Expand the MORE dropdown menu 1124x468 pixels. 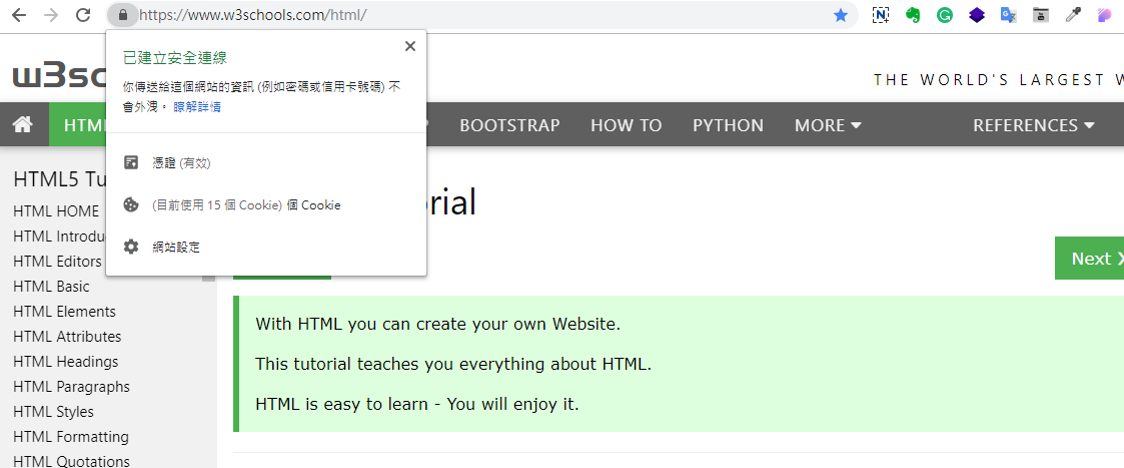pos(828,125)
